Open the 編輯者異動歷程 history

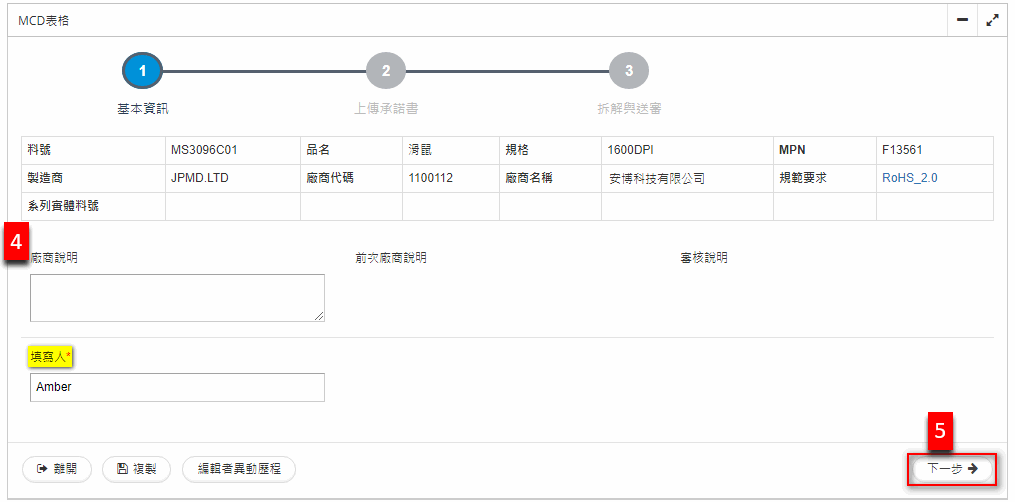[x=239, y=468]
